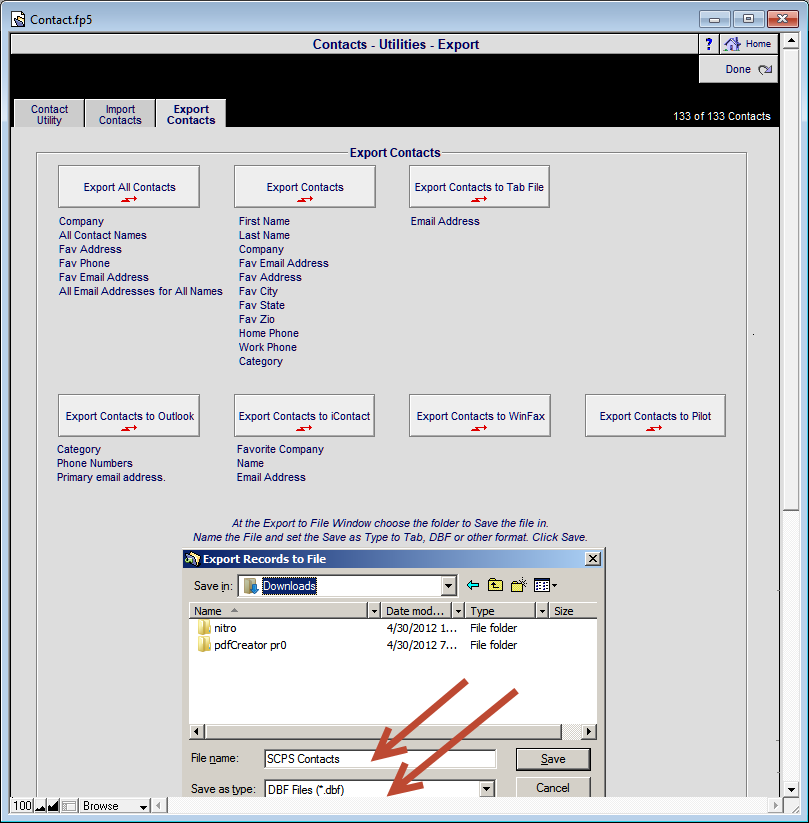Toggle the status area icon in the status bar
809x823 pixels.
70,806
